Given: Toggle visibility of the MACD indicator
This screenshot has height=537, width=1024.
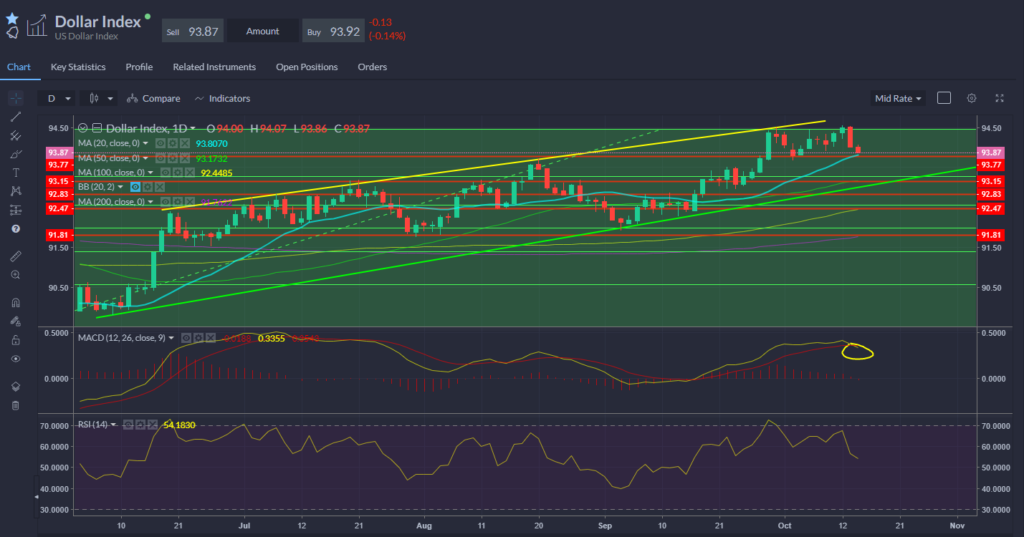Looking at the screenshot, I should pos(186,338).
